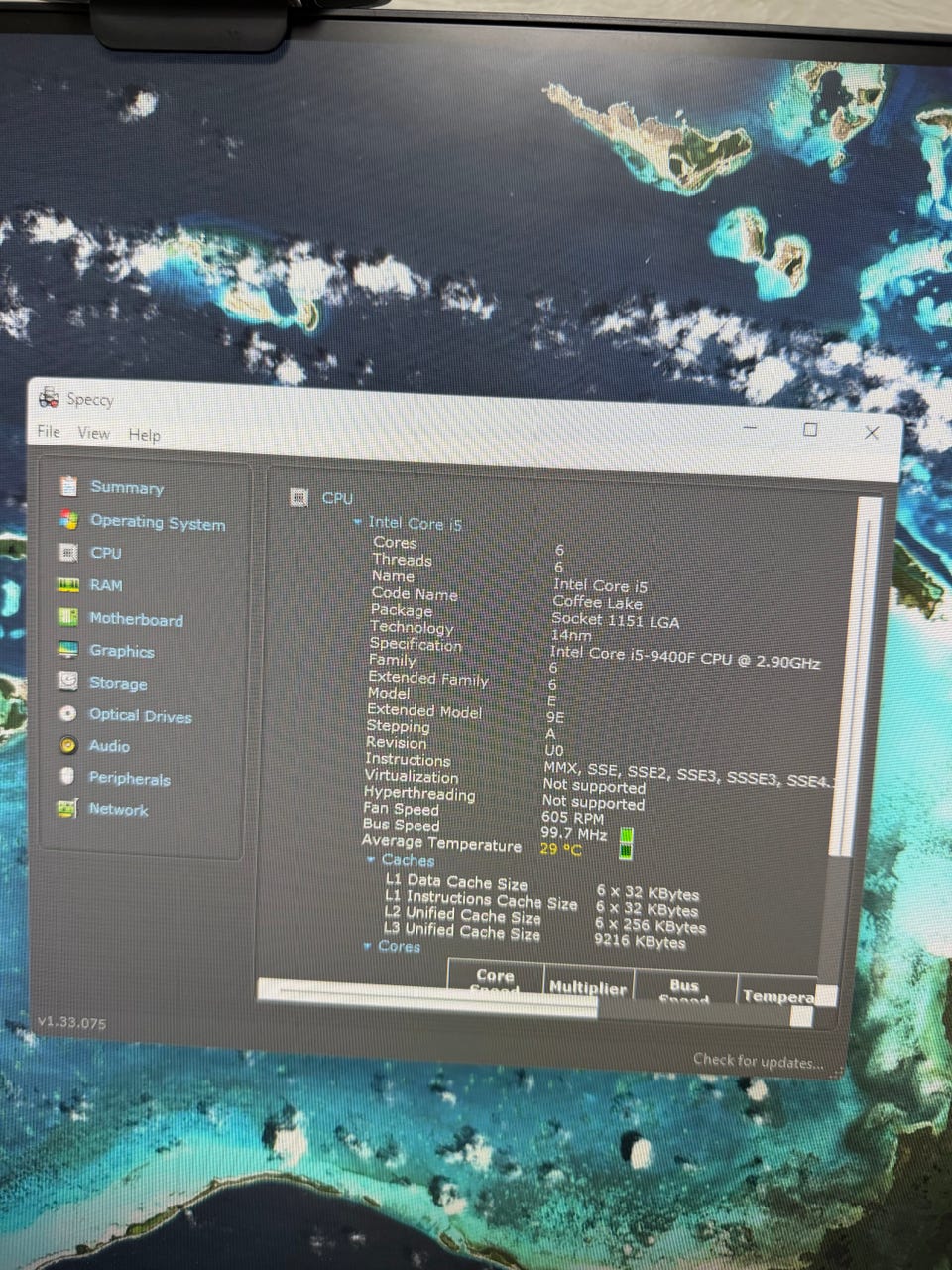The width and height of the screenshot is (952, 1270).
Task: Click the Optical Drives disc icon
Action: [67, 713]
